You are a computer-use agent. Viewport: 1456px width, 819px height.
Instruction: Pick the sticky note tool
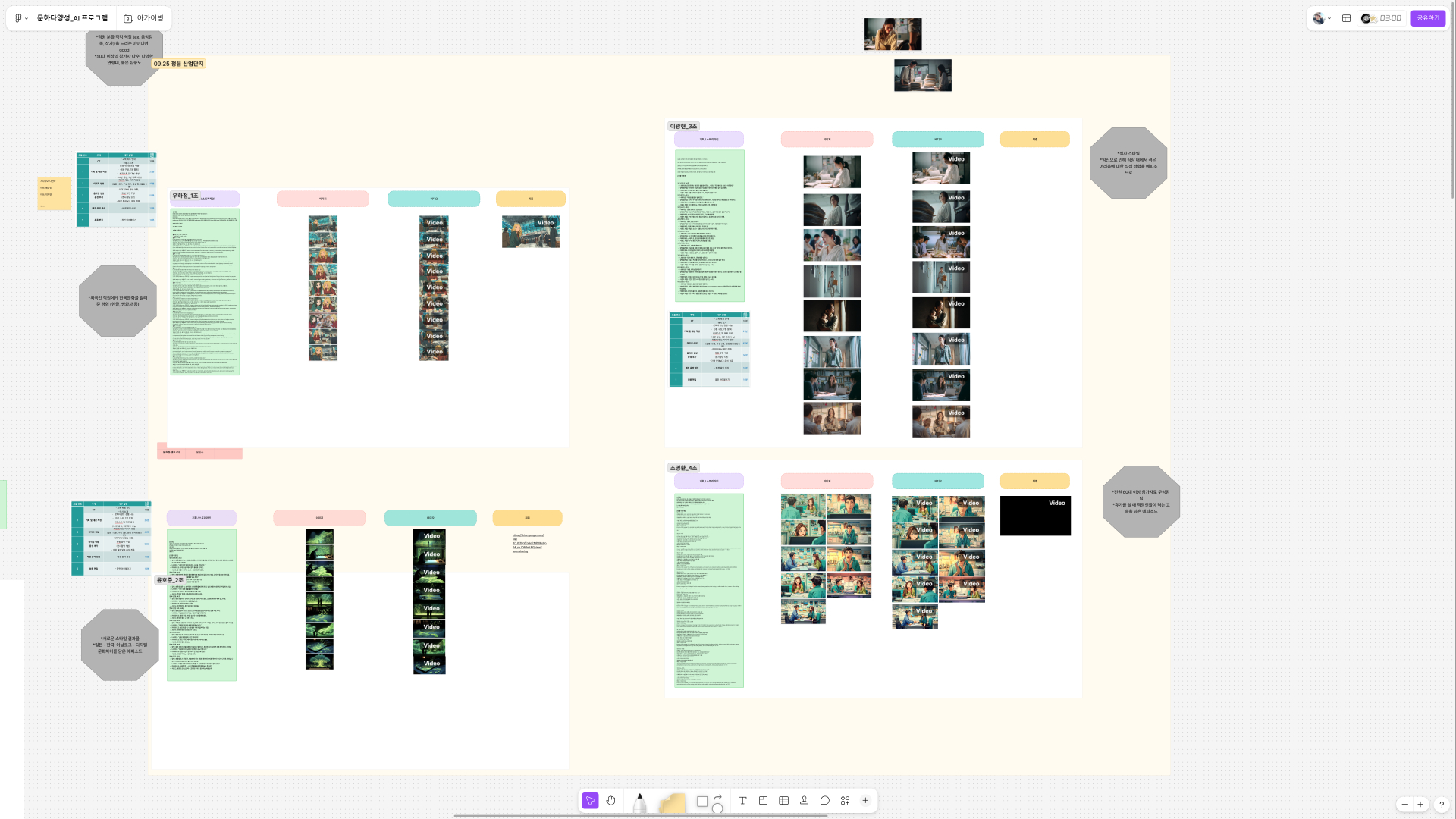click(x=672, y=802)
